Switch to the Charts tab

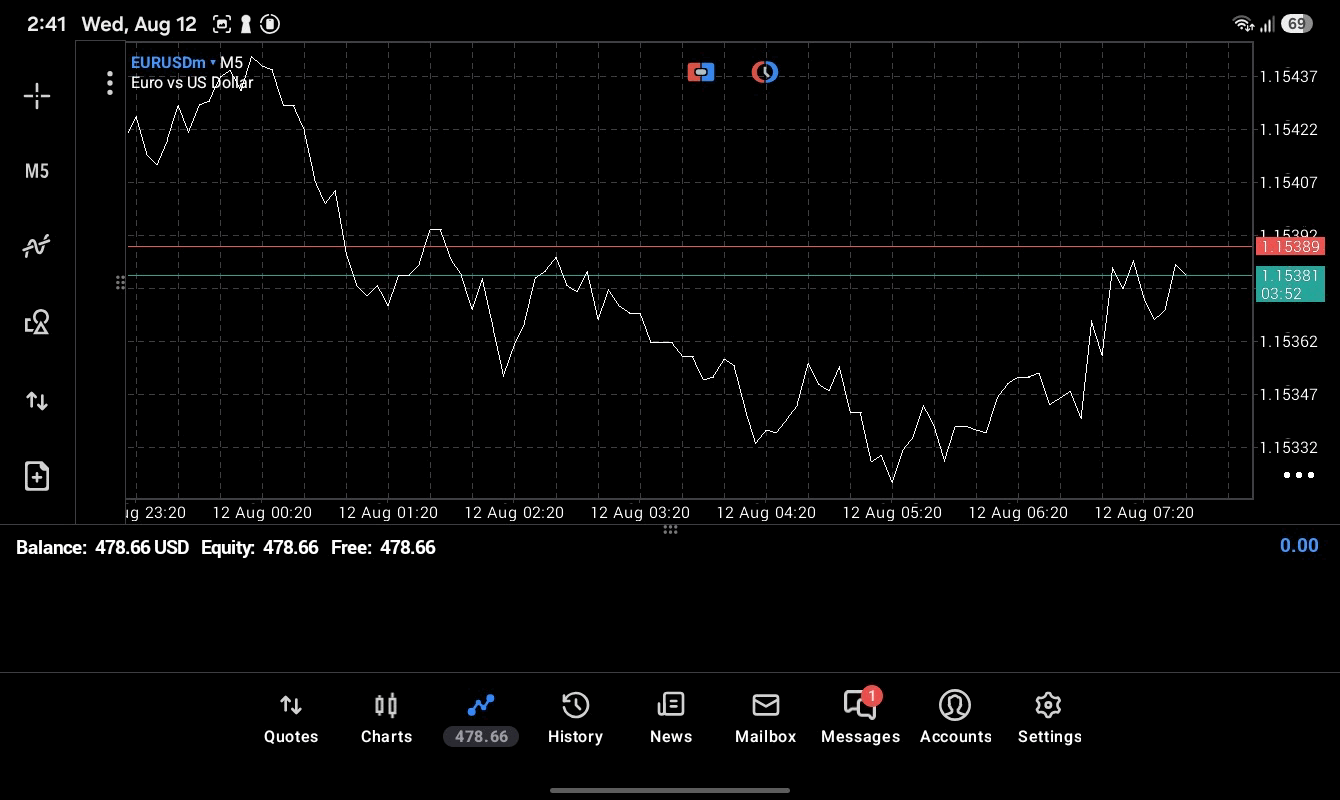point(386,719)
